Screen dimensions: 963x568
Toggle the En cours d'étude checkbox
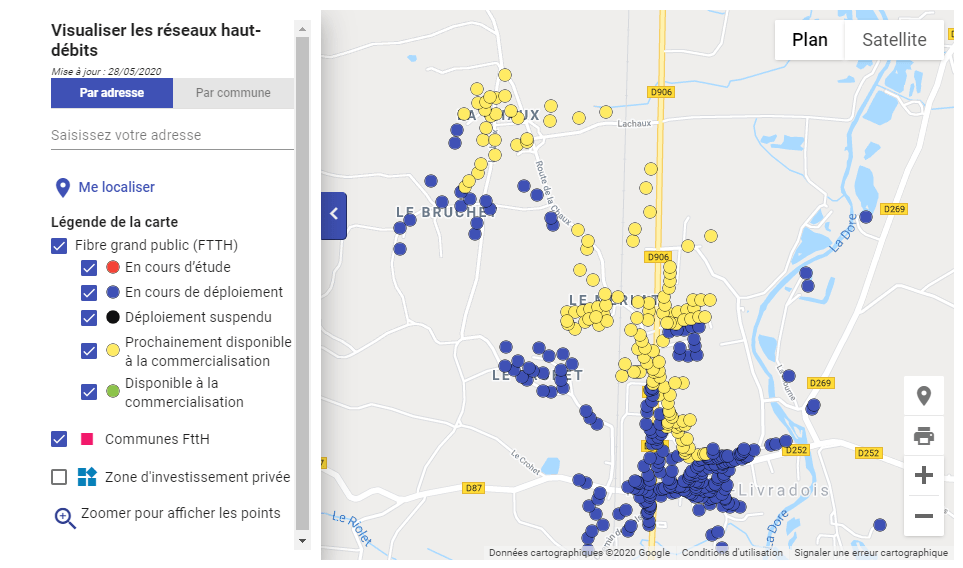point(89,268)
